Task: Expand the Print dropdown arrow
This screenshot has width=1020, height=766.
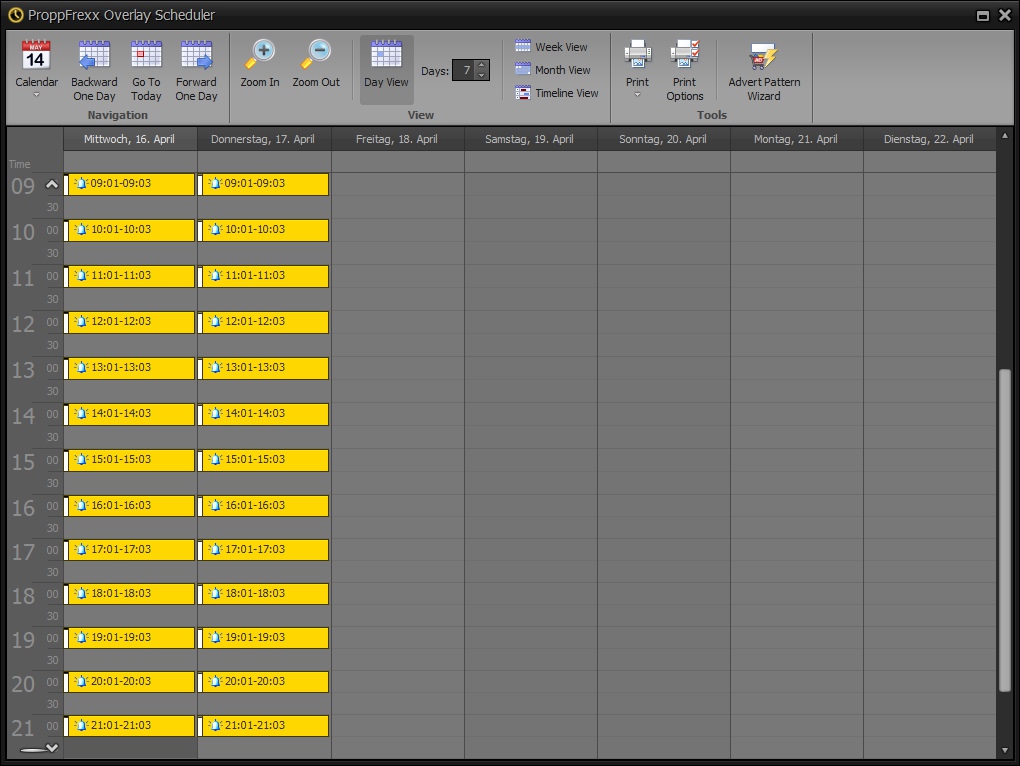Action: click(637, 96)
